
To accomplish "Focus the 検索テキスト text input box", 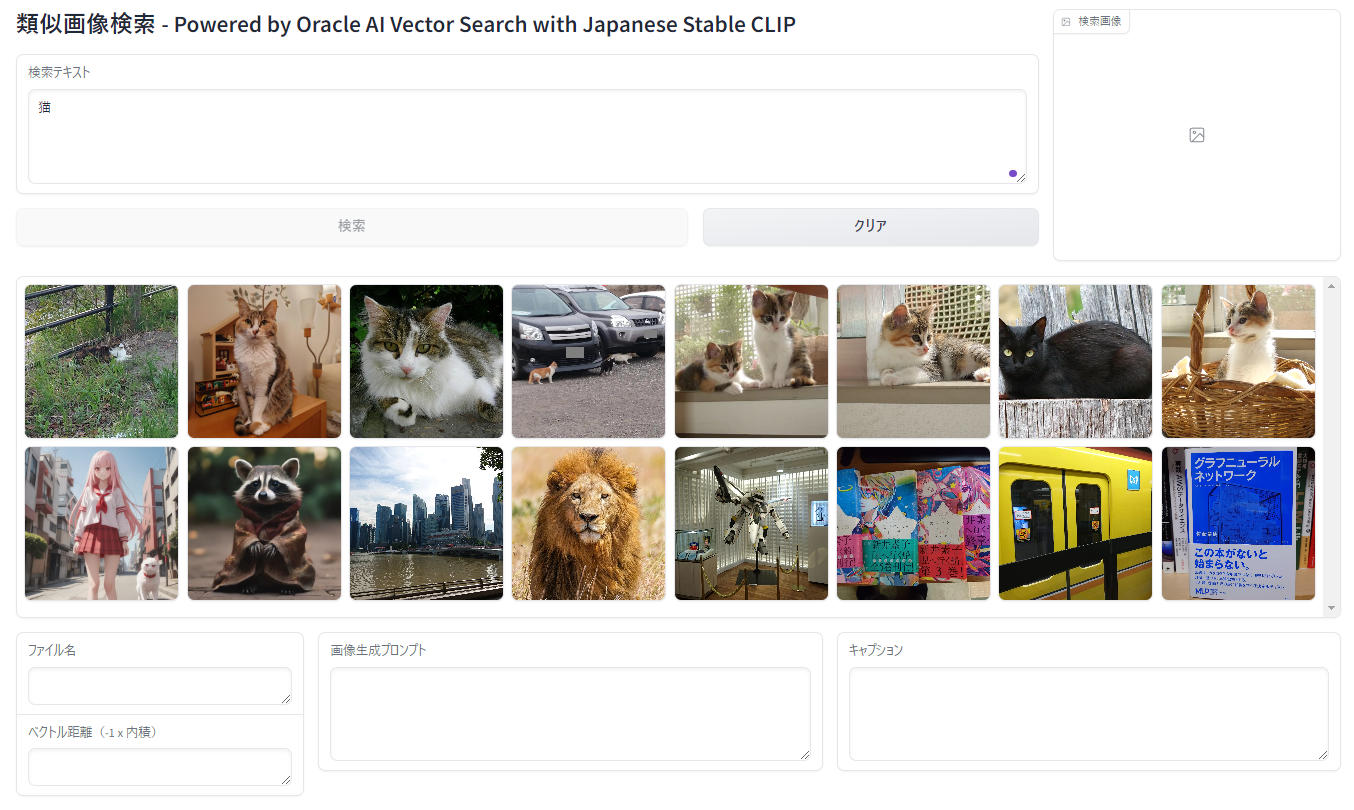I will (x=527, y=137).
